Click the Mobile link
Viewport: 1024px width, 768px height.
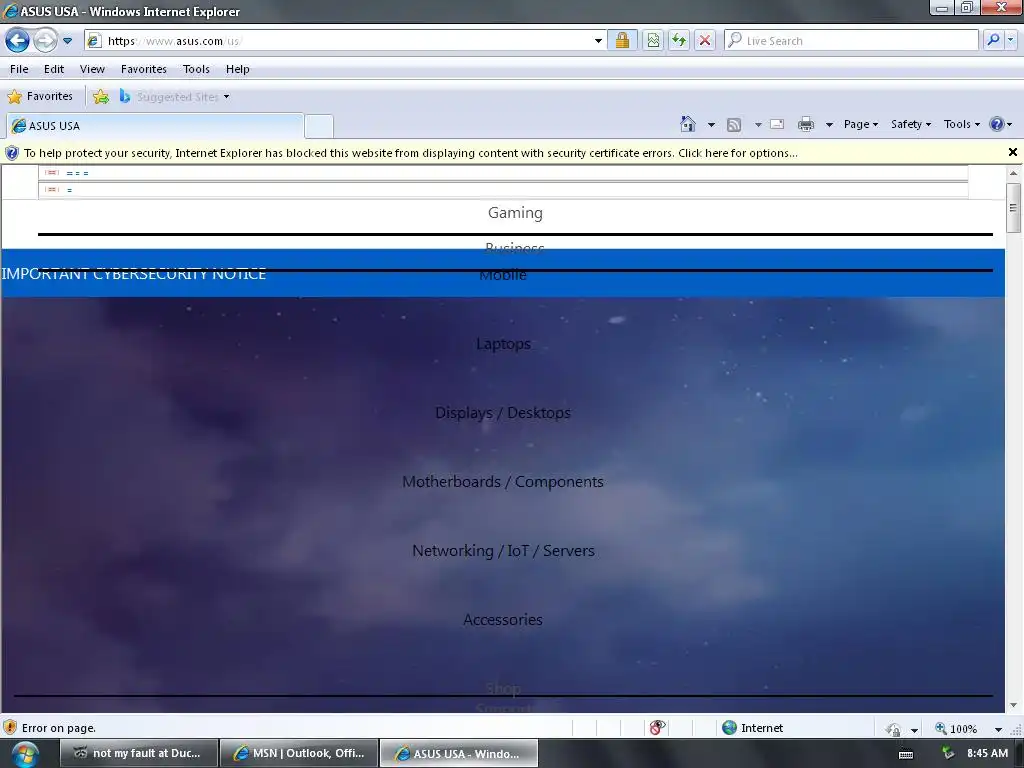click(x=503, y=275)
